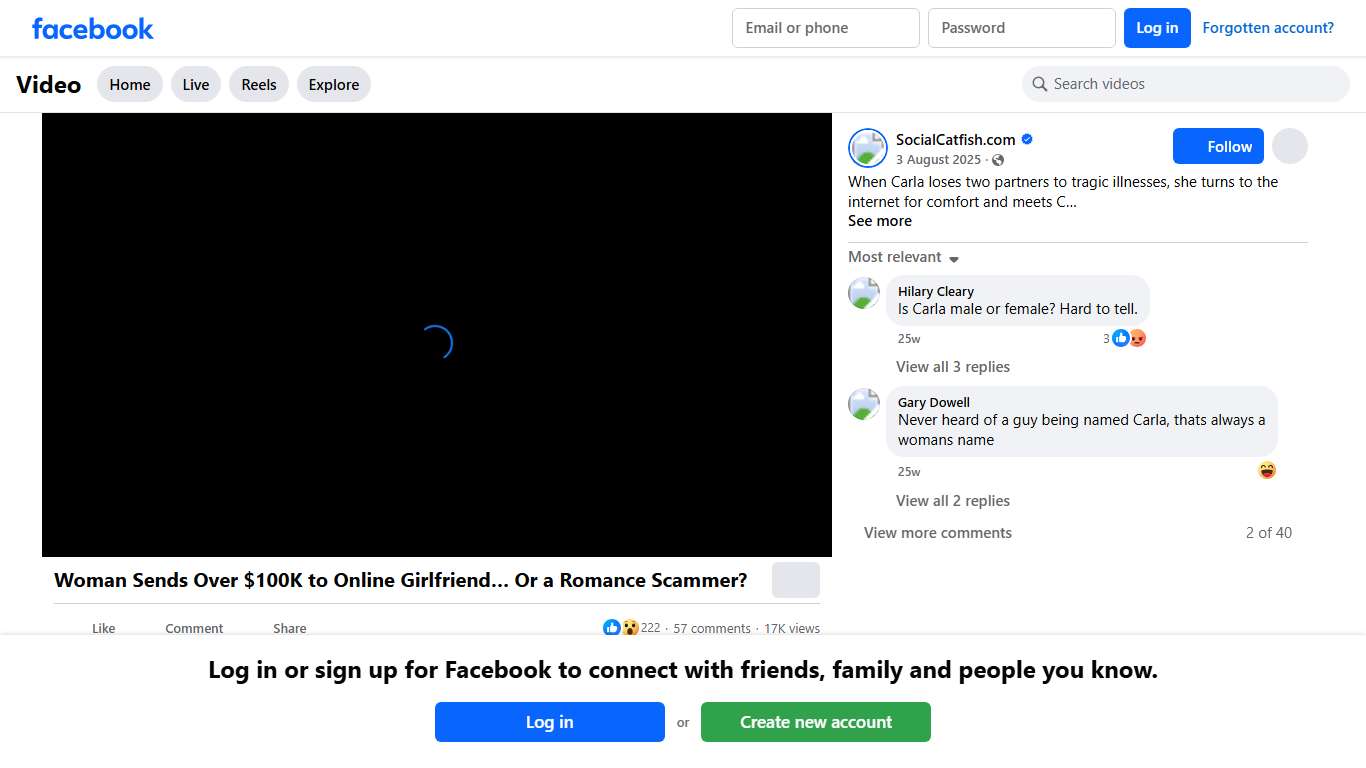
Task: Switch to the Reels tab
Action: click(259, 85)
